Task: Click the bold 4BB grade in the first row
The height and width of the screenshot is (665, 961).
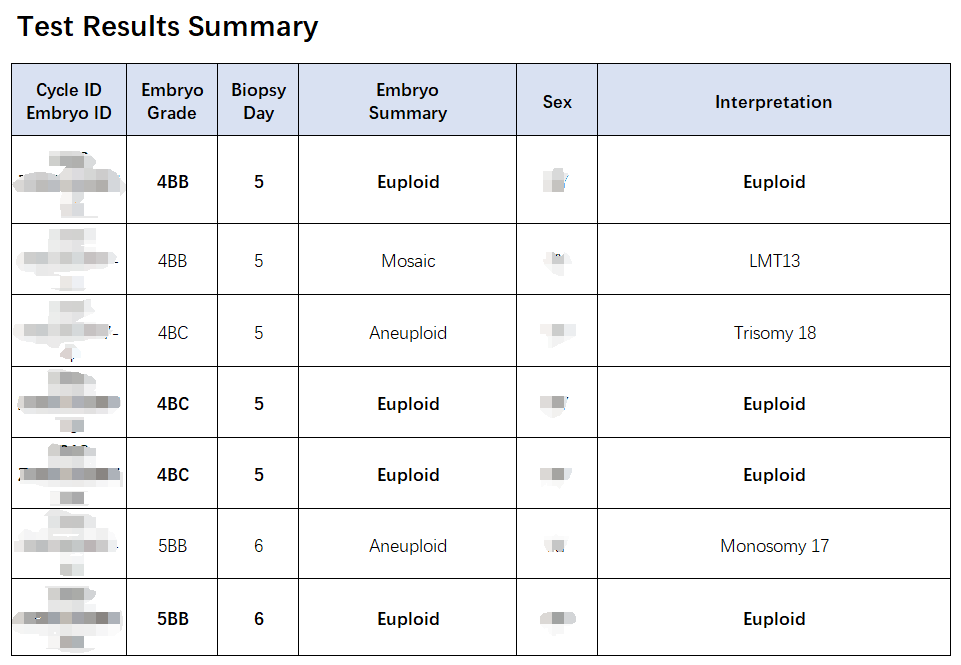Action: click(172, 182)
